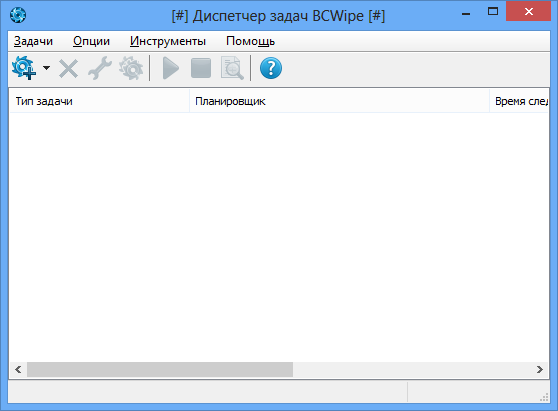Click the horizontal scrollbar right arrow

(540, 370)
